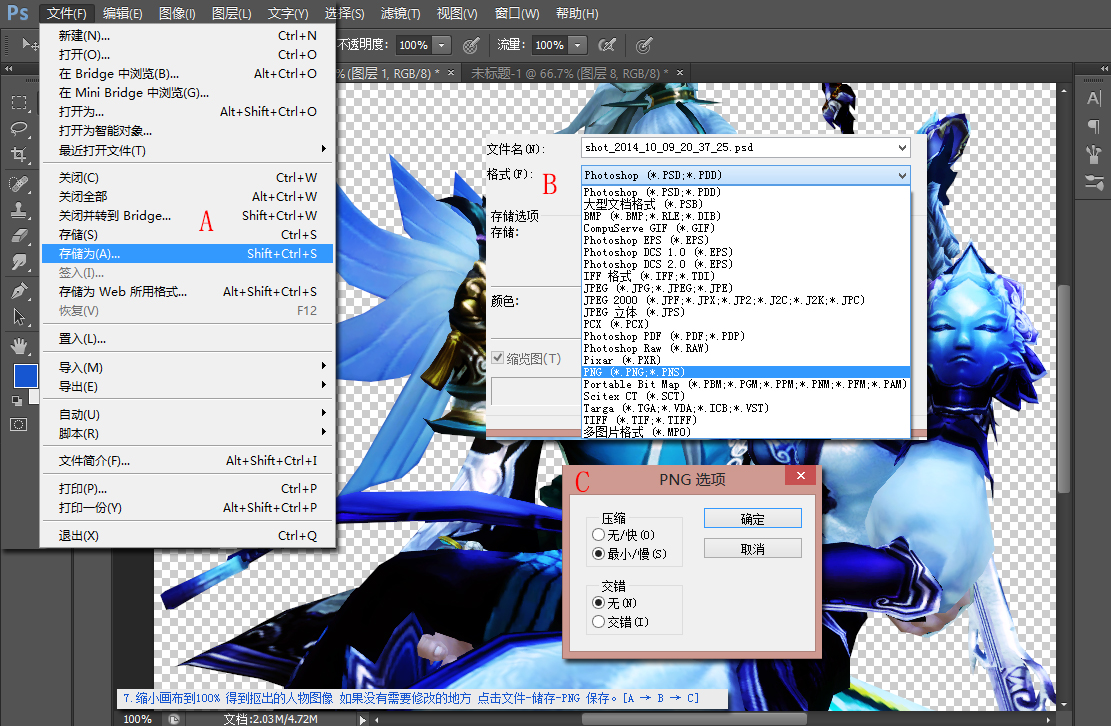The height and width of the screenshot is (726, 1111).
Task: Select 交错(I) interlace radio button
Action: pos(599,621)
